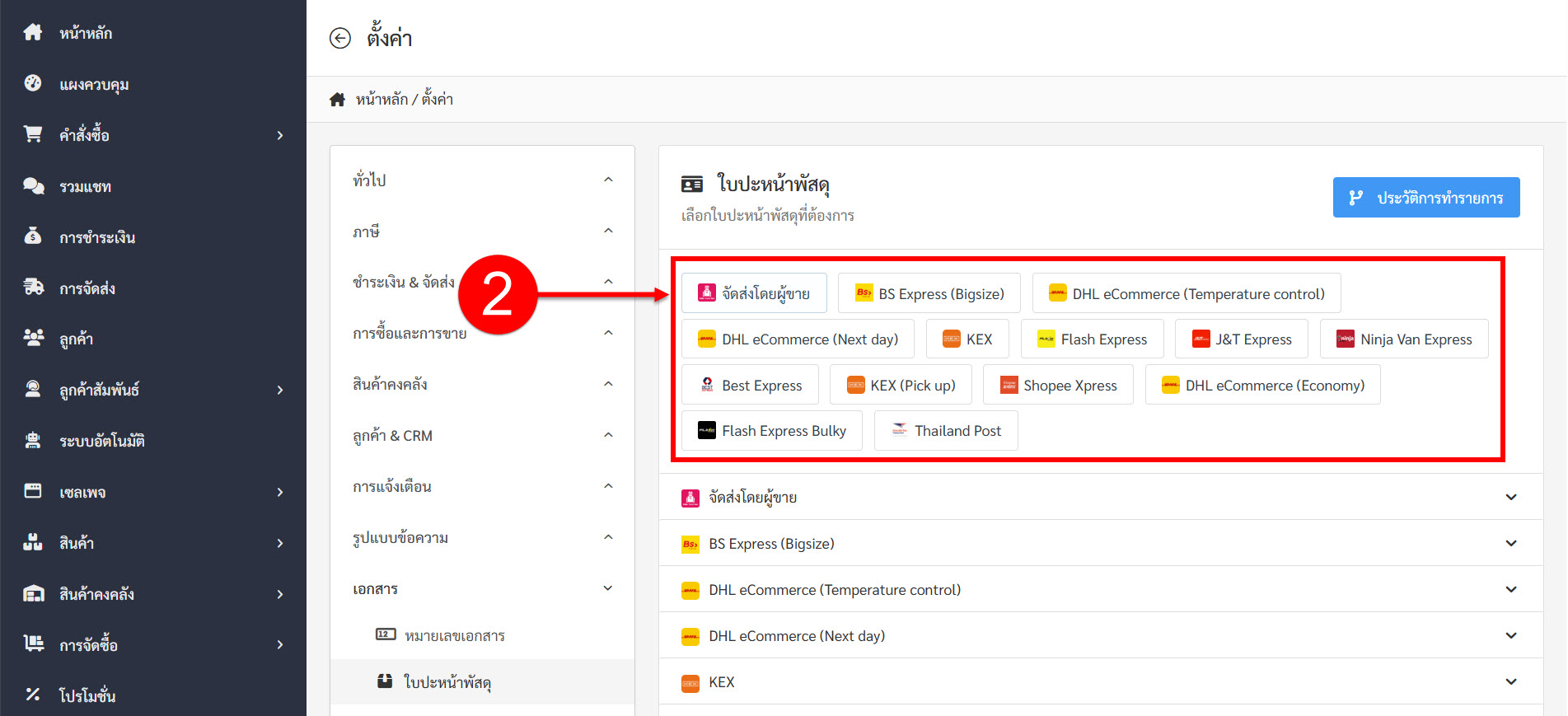Click the ประวัติการทำรายการ button
The width and height of the screenshot is (1568, 716).
(1426, 198)
